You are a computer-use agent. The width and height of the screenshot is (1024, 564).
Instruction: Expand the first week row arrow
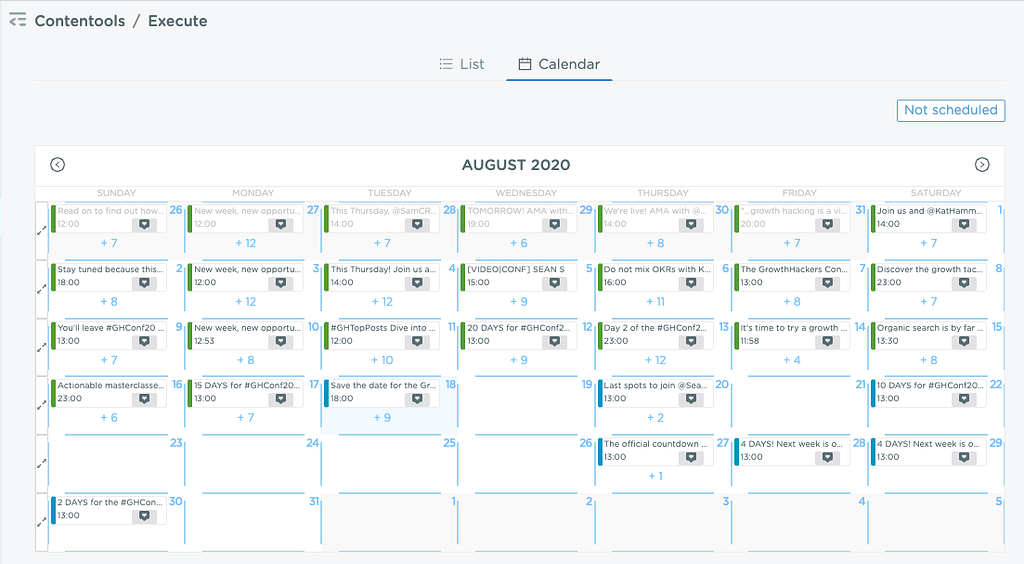tap(42, 230)
